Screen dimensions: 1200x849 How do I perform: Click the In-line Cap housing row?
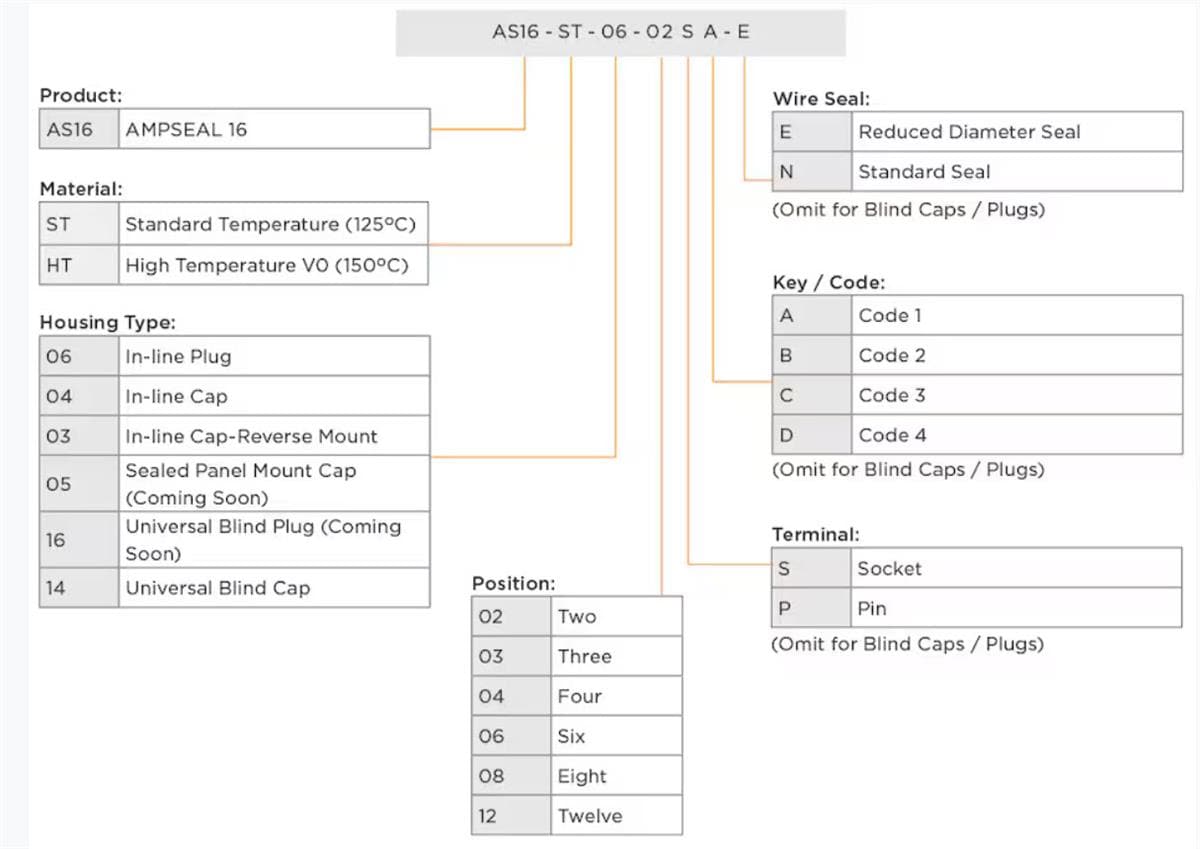pyautogui.click(x=234, y=396)
